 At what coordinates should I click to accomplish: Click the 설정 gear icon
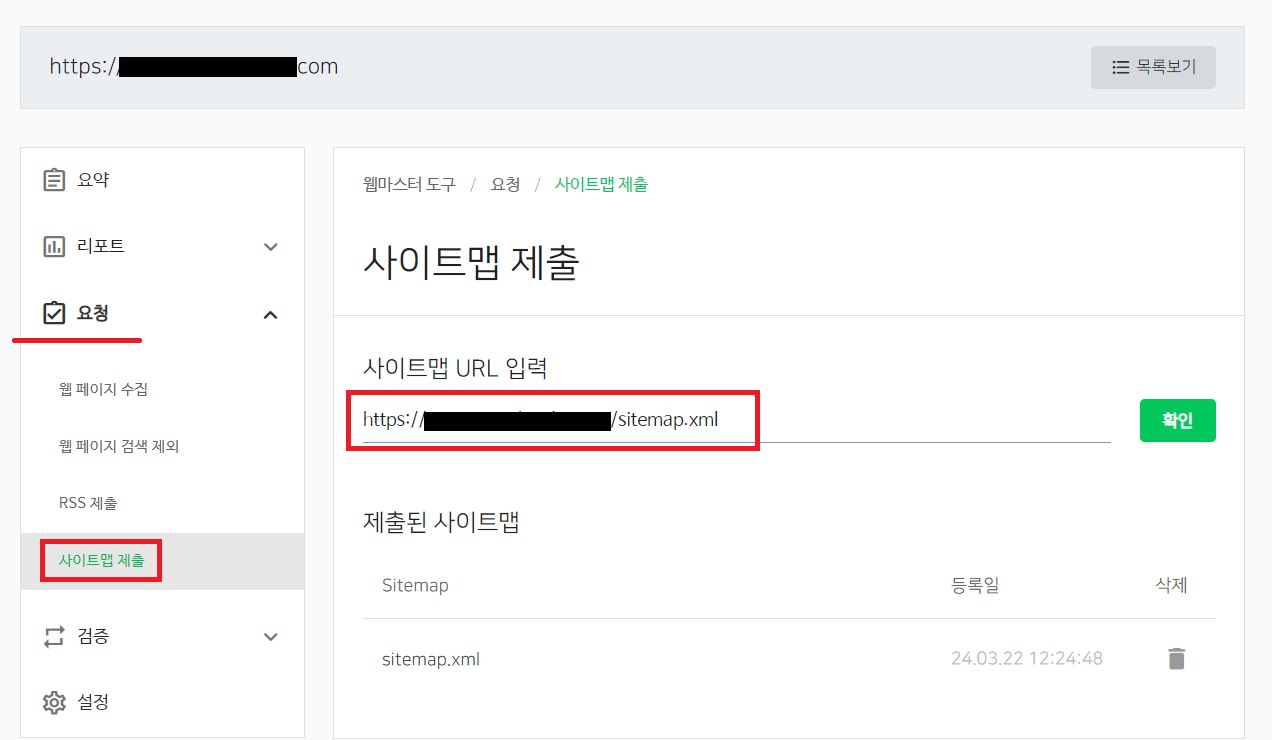(53, 702)
